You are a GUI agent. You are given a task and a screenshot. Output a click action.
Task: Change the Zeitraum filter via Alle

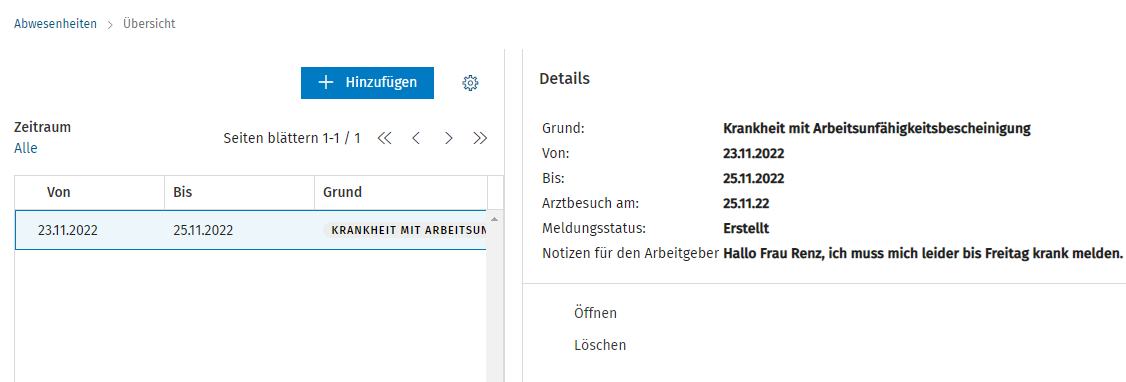click(26, 149)
